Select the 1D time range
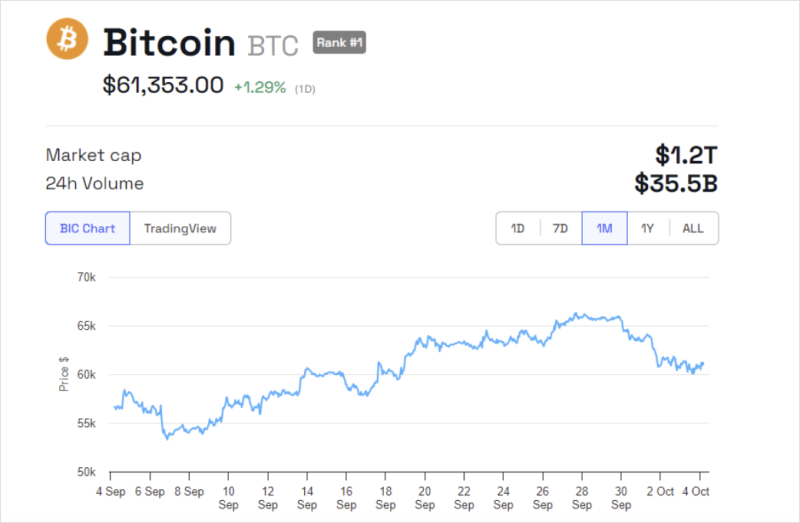Screen dimensions: 800x523 pos(518,228)
